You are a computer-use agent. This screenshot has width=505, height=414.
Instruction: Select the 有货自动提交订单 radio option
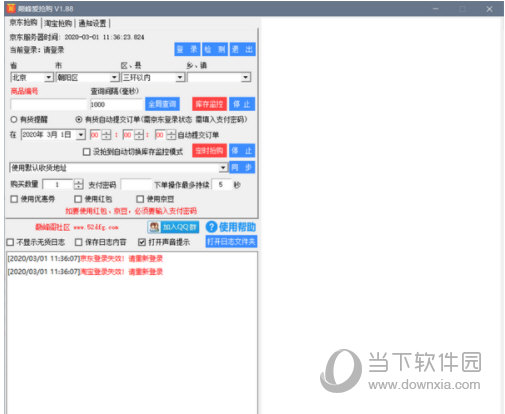(x=79, y=119)
